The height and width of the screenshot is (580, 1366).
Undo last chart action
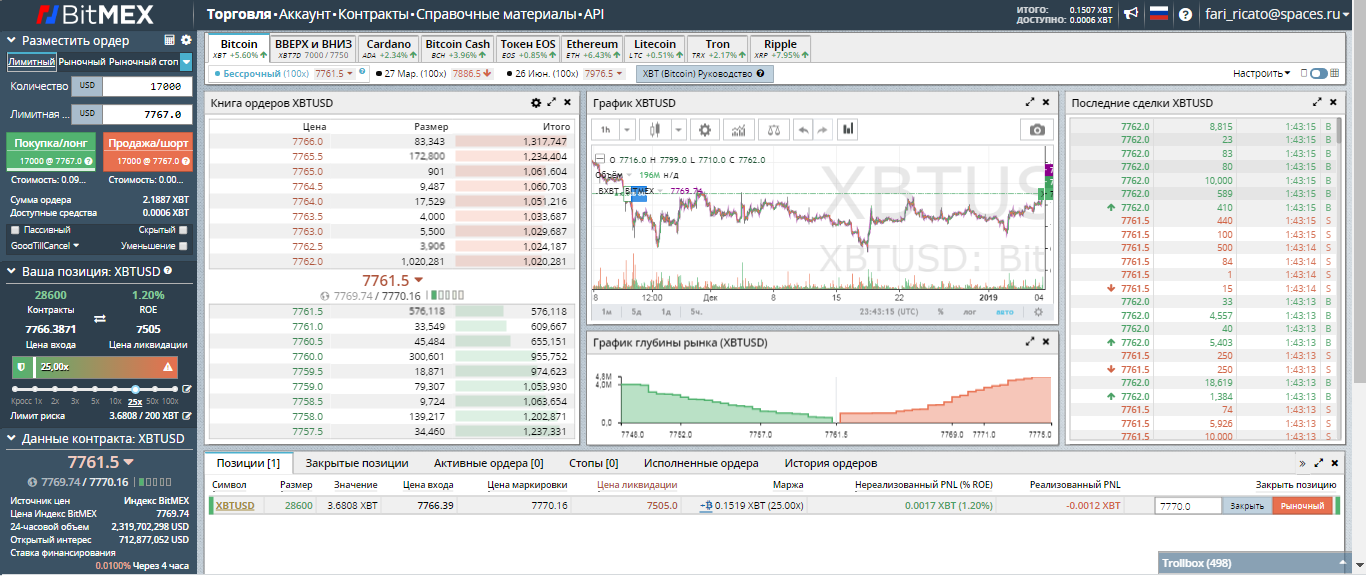(803, 129)
